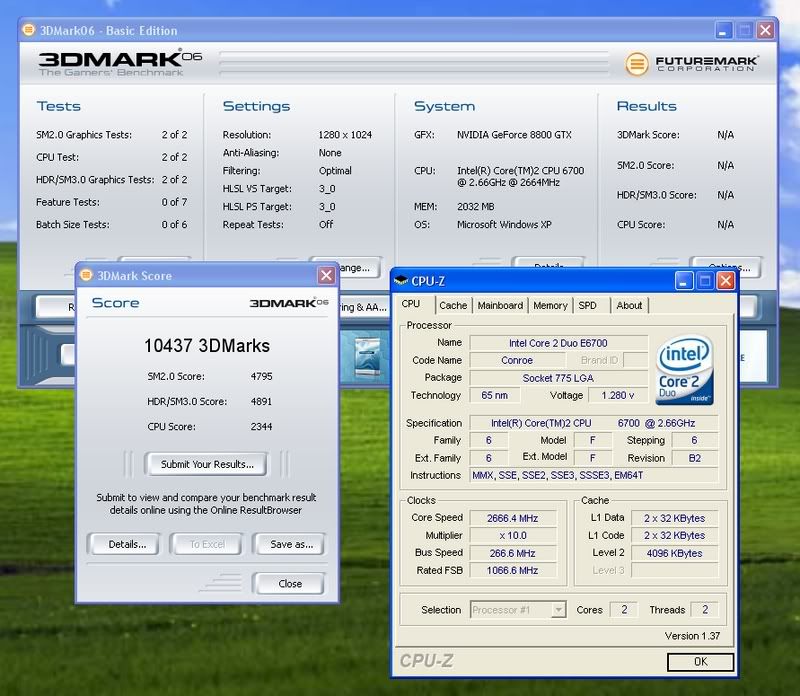Open the Processor #1 Selection dropdown

(x=518, y=610)
